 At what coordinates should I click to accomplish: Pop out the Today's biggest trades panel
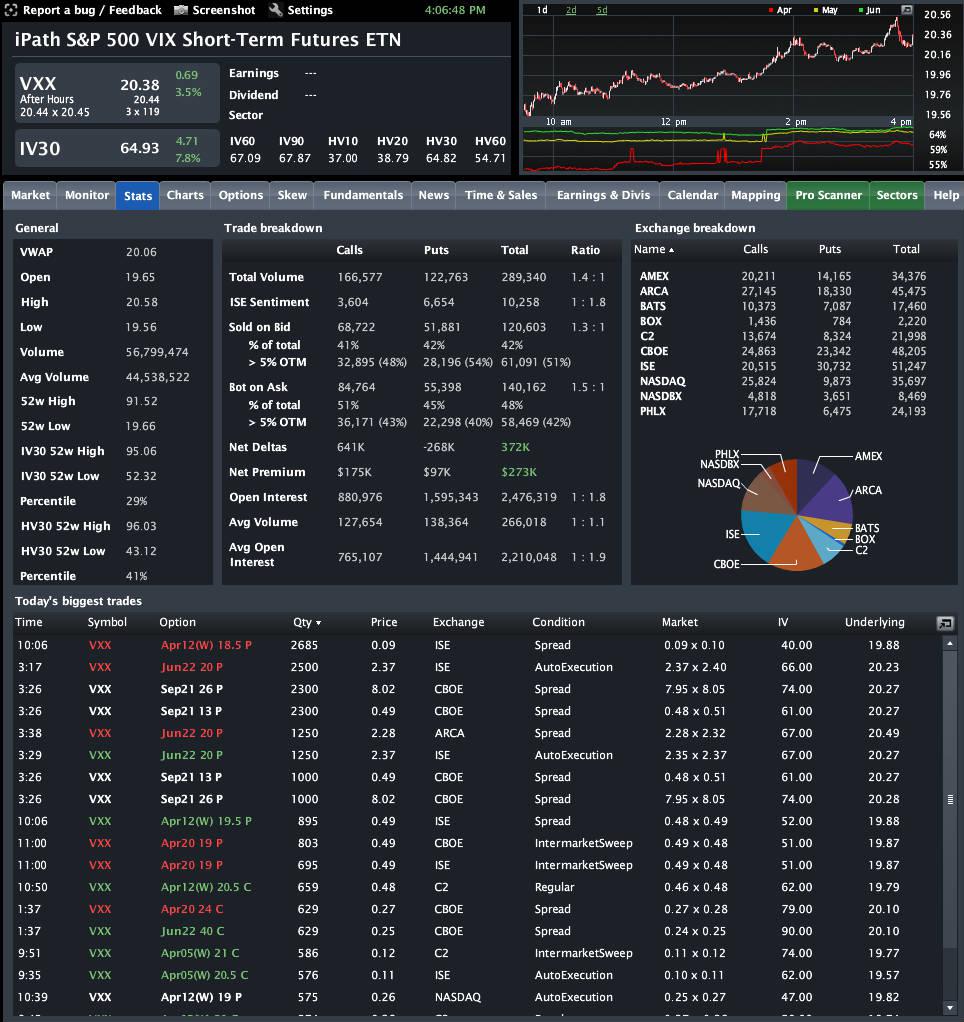point(944,622)
